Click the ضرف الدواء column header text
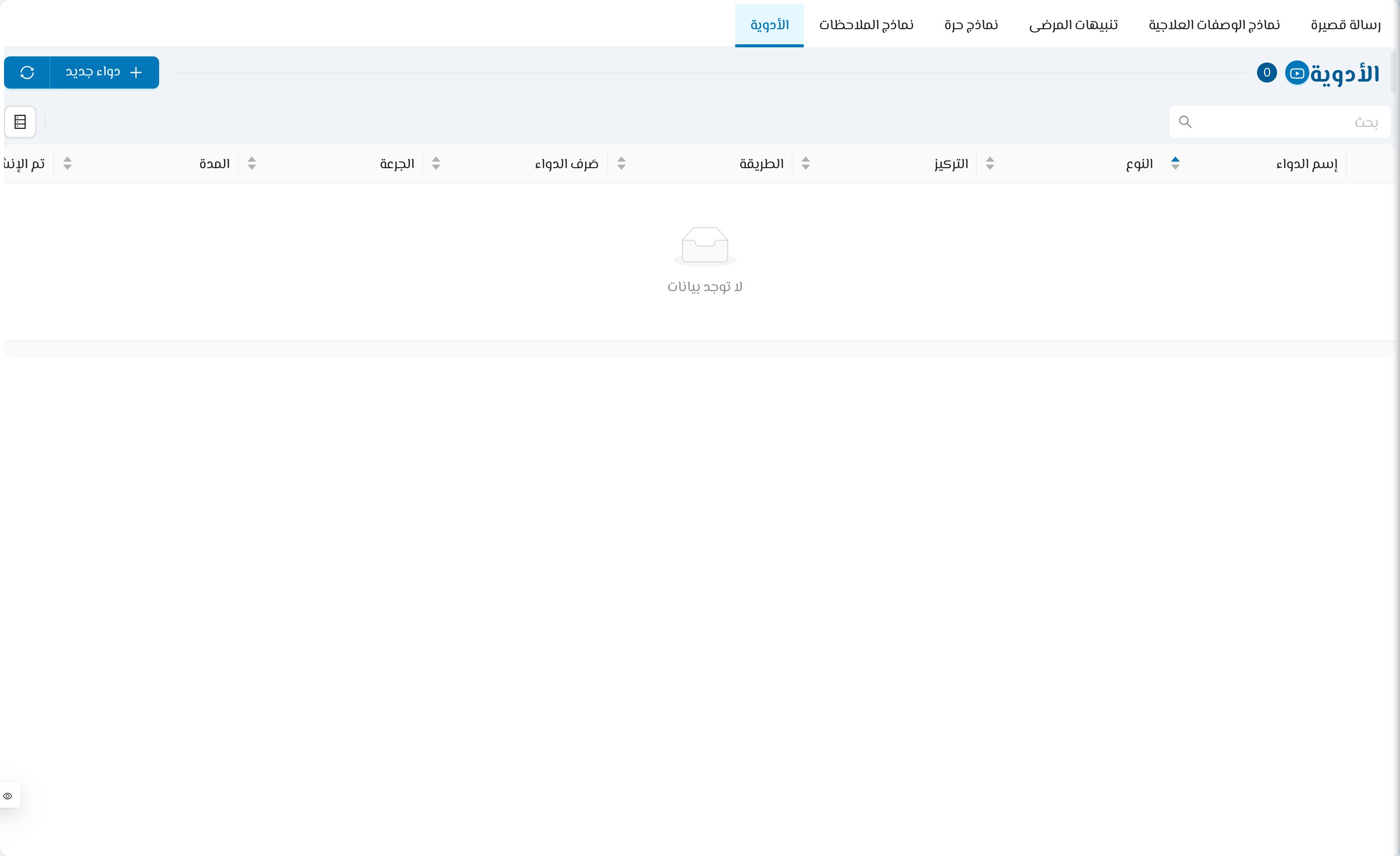Image resolution: width=1400 pixels, height=856 pixels. 567,164
